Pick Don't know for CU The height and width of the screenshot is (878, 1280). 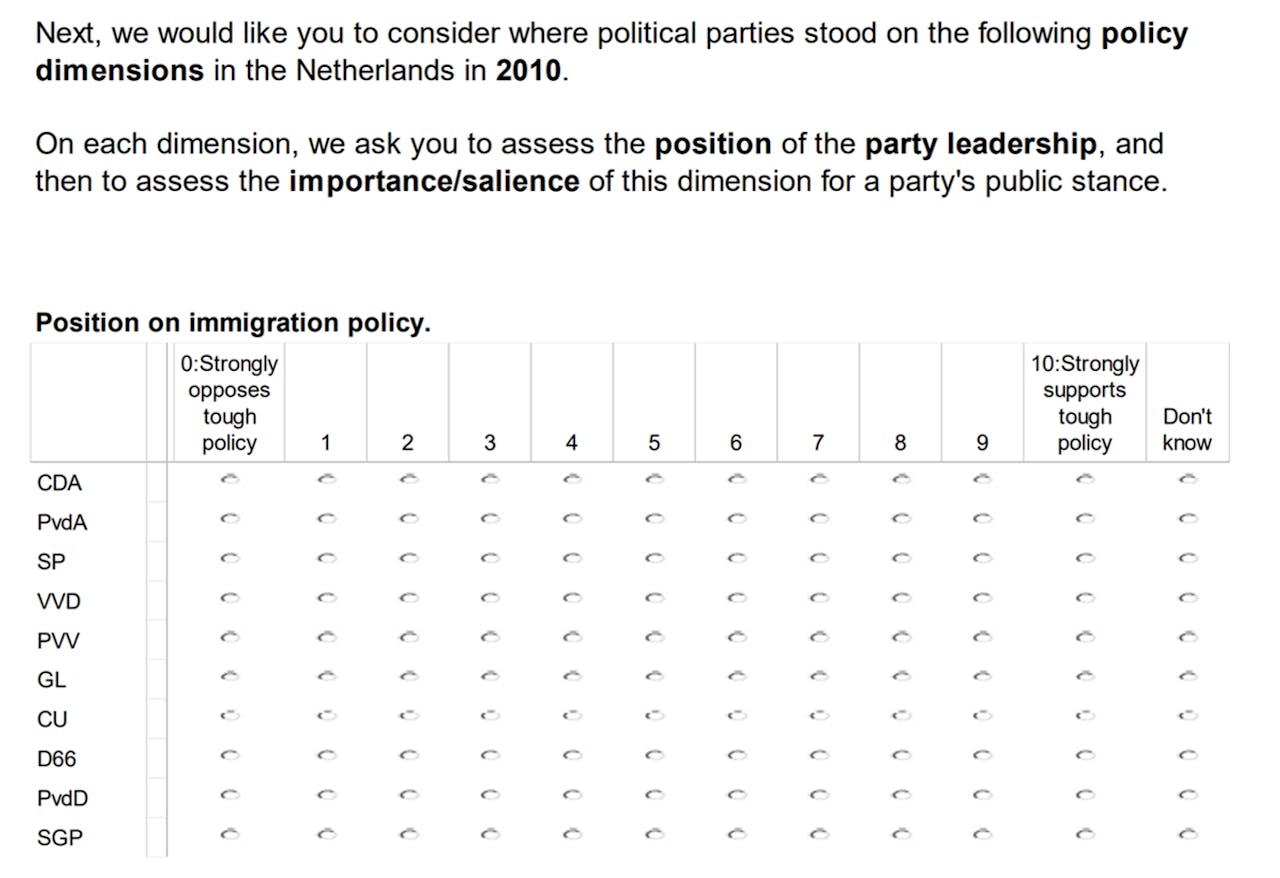[1187, 716]
